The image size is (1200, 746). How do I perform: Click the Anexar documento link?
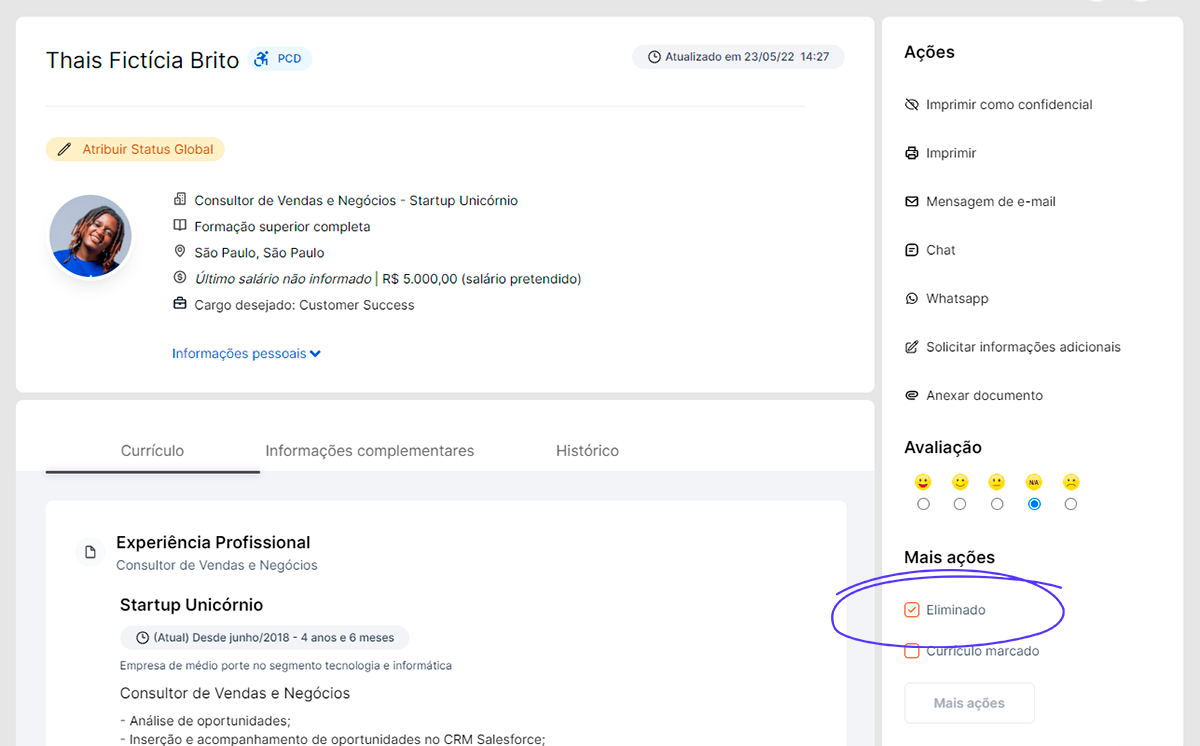coord(984,395)
